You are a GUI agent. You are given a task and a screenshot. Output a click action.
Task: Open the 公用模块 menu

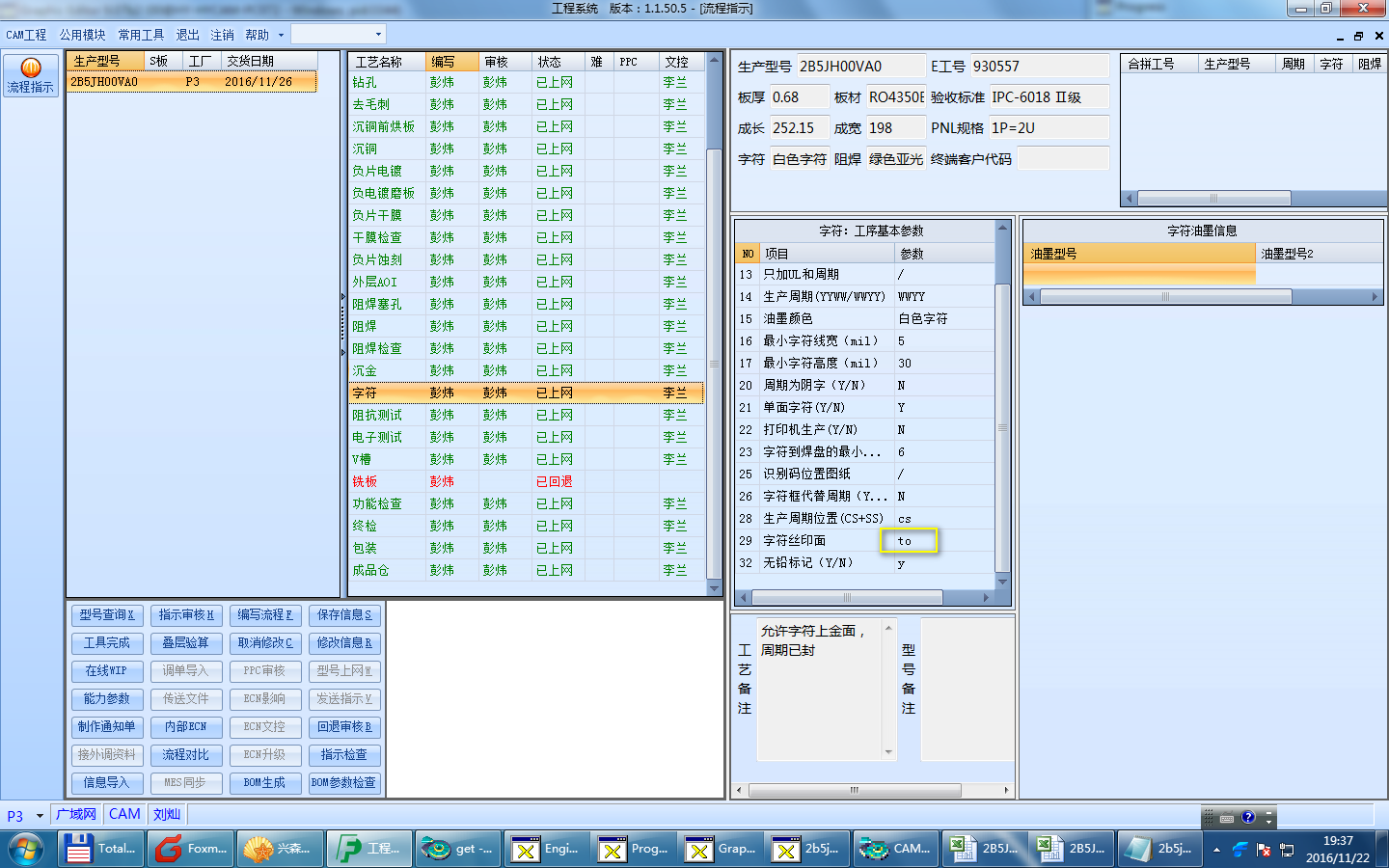pyautogui.click(x=82, y=35)
